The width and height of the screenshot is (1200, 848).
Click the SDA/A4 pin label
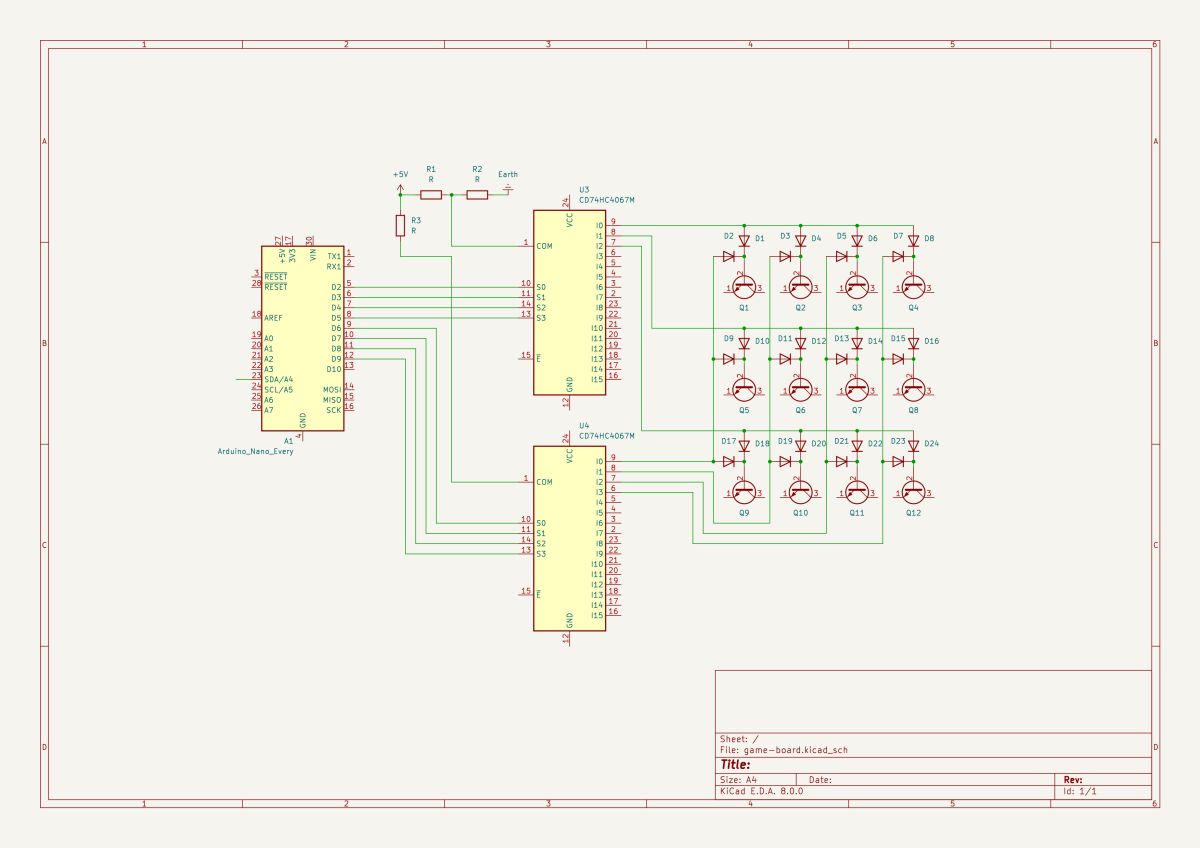coord(279,379)
